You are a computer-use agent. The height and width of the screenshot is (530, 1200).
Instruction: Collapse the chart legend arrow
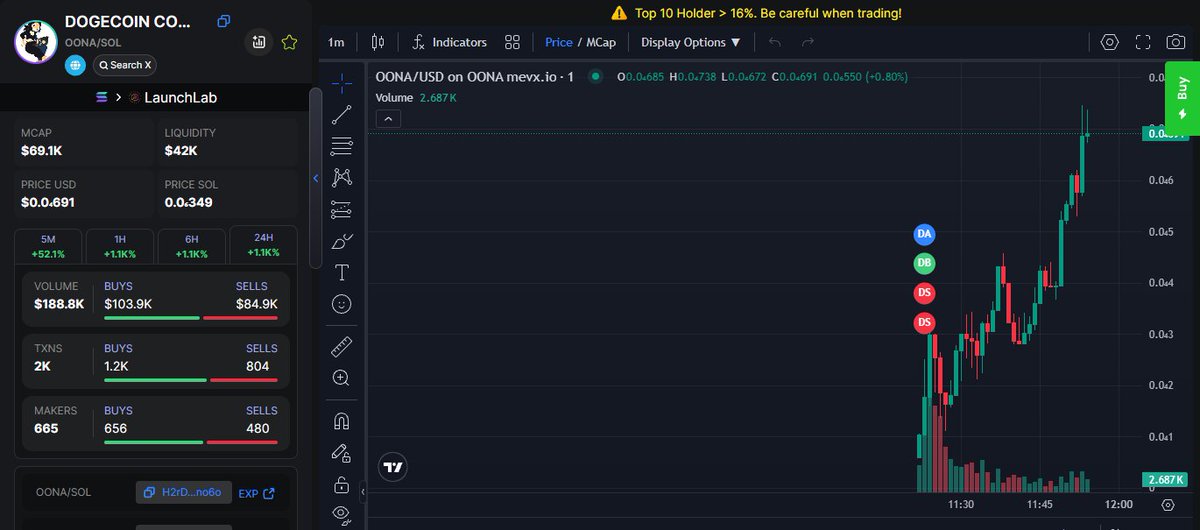tap(389, 118)
